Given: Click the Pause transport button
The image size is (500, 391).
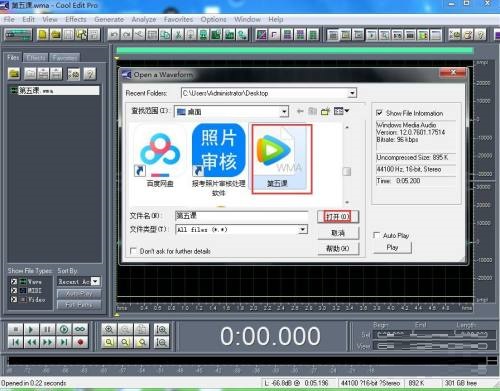Looking at the screenshot, I should [47, 329].
